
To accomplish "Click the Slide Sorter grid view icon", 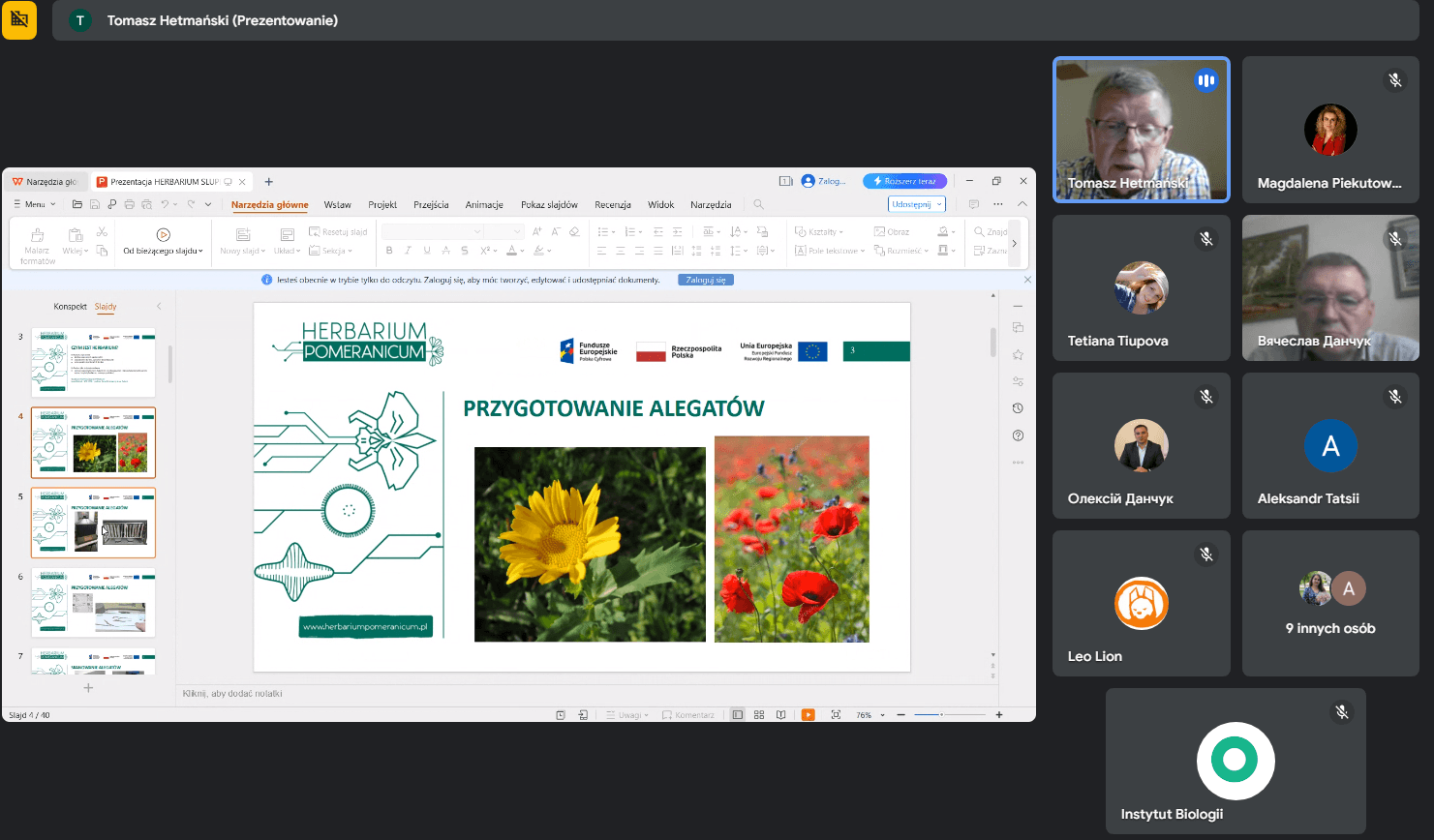I will coord(759,715).
